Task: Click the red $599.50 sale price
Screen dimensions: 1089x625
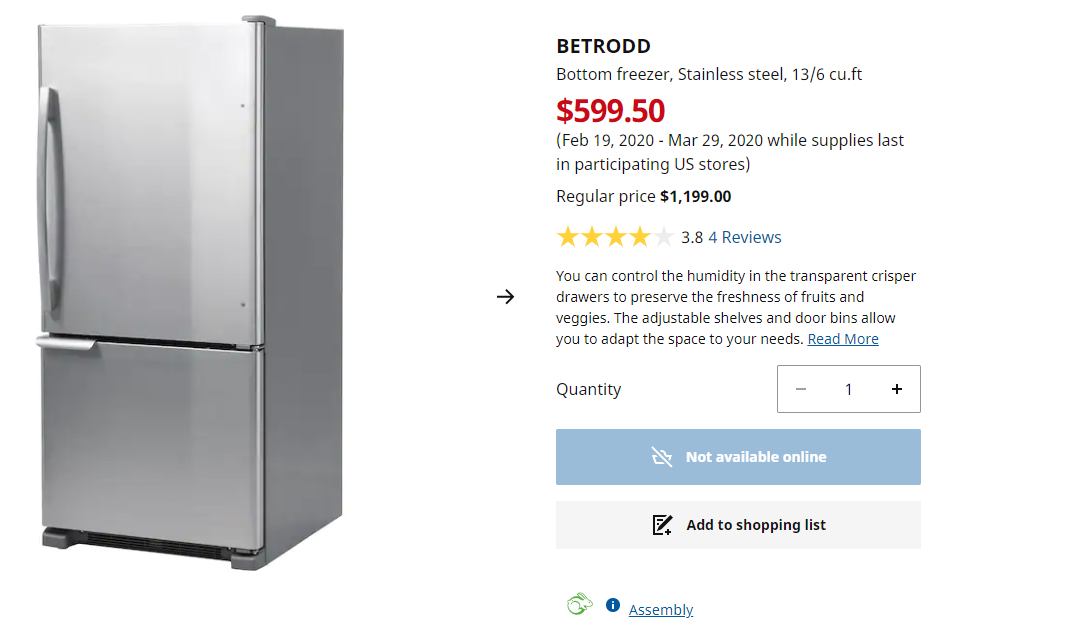Action: (x=610, y=110)
